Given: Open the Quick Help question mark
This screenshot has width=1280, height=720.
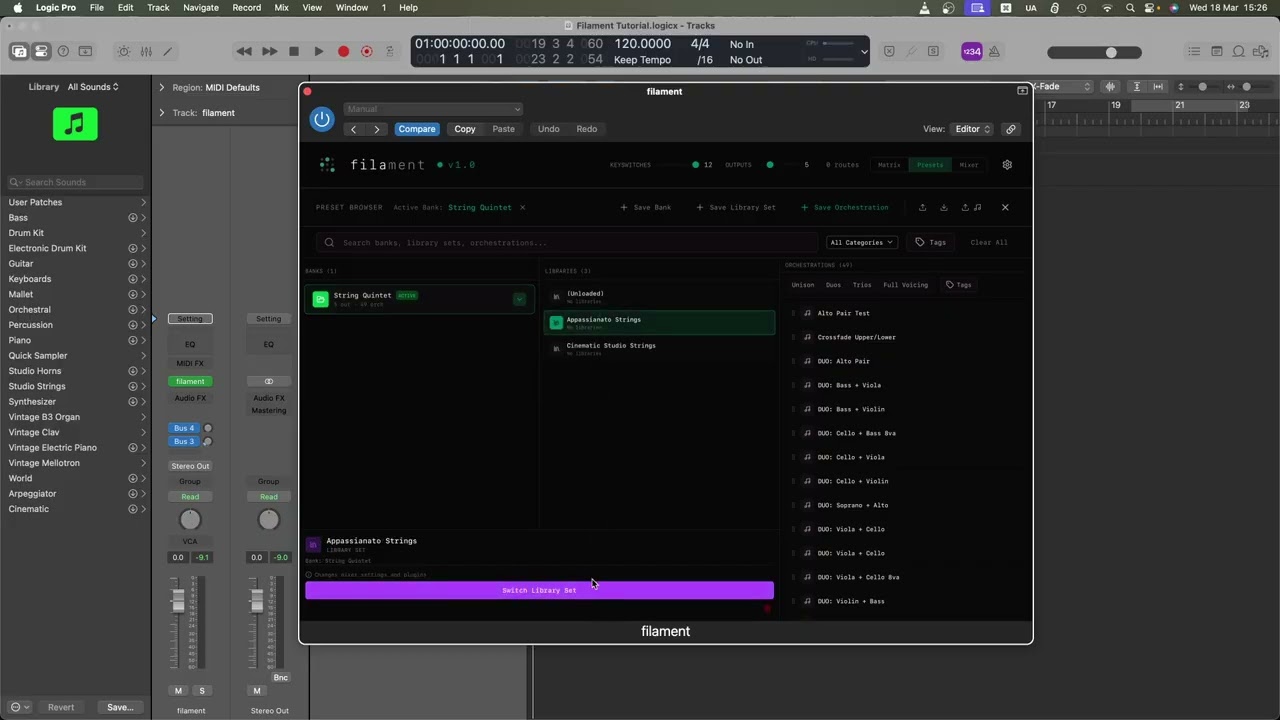Looking at the screenshot, I should pyautogui.click(x=63, y=52).
